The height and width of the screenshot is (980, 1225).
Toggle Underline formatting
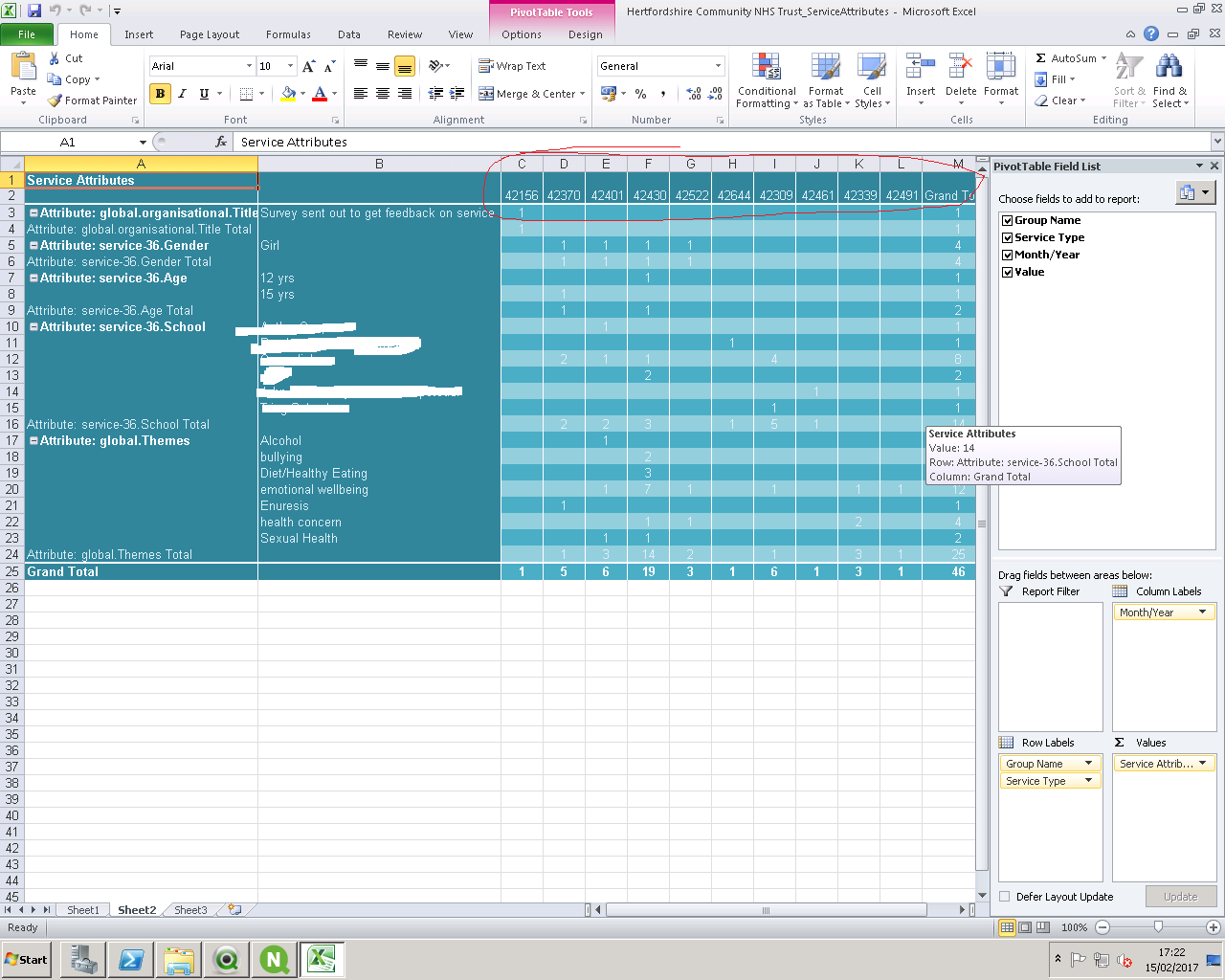tap(204, 94)
